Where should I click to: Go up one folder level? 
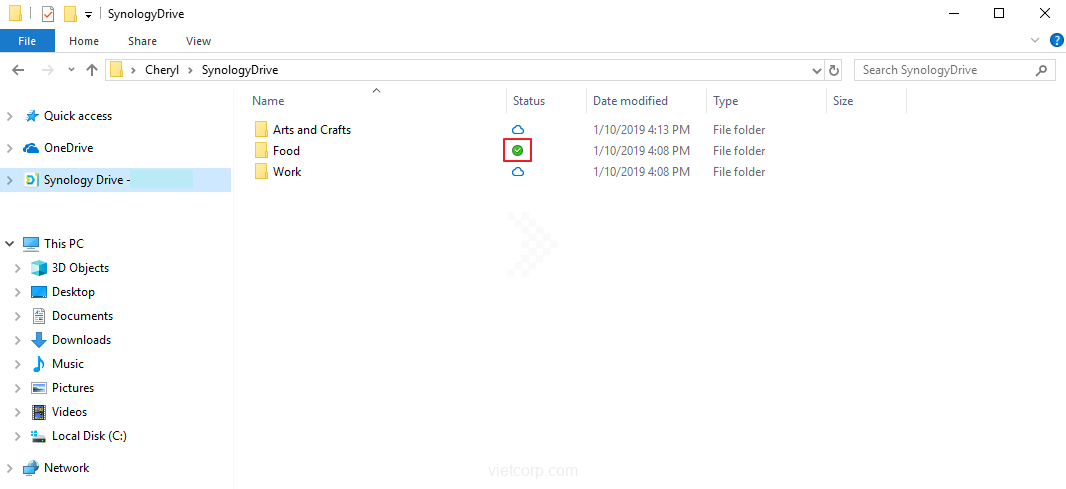(x=92, y=70)
